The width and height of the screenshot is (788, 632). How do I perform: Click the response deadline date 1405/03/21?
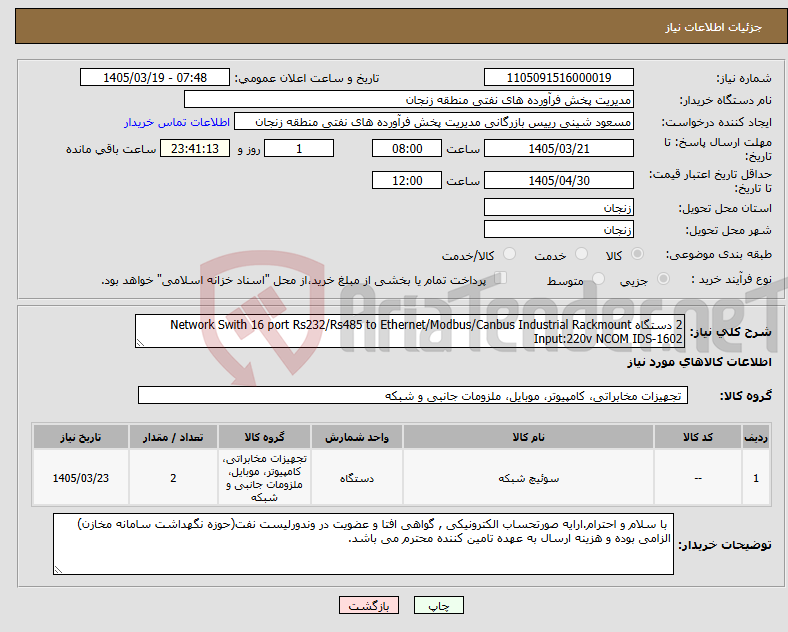click(558, 149)
